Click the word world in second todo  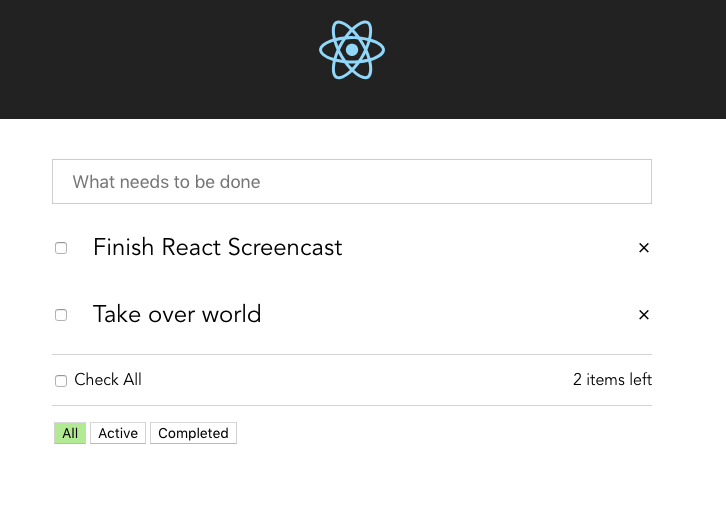click(232, 314)
